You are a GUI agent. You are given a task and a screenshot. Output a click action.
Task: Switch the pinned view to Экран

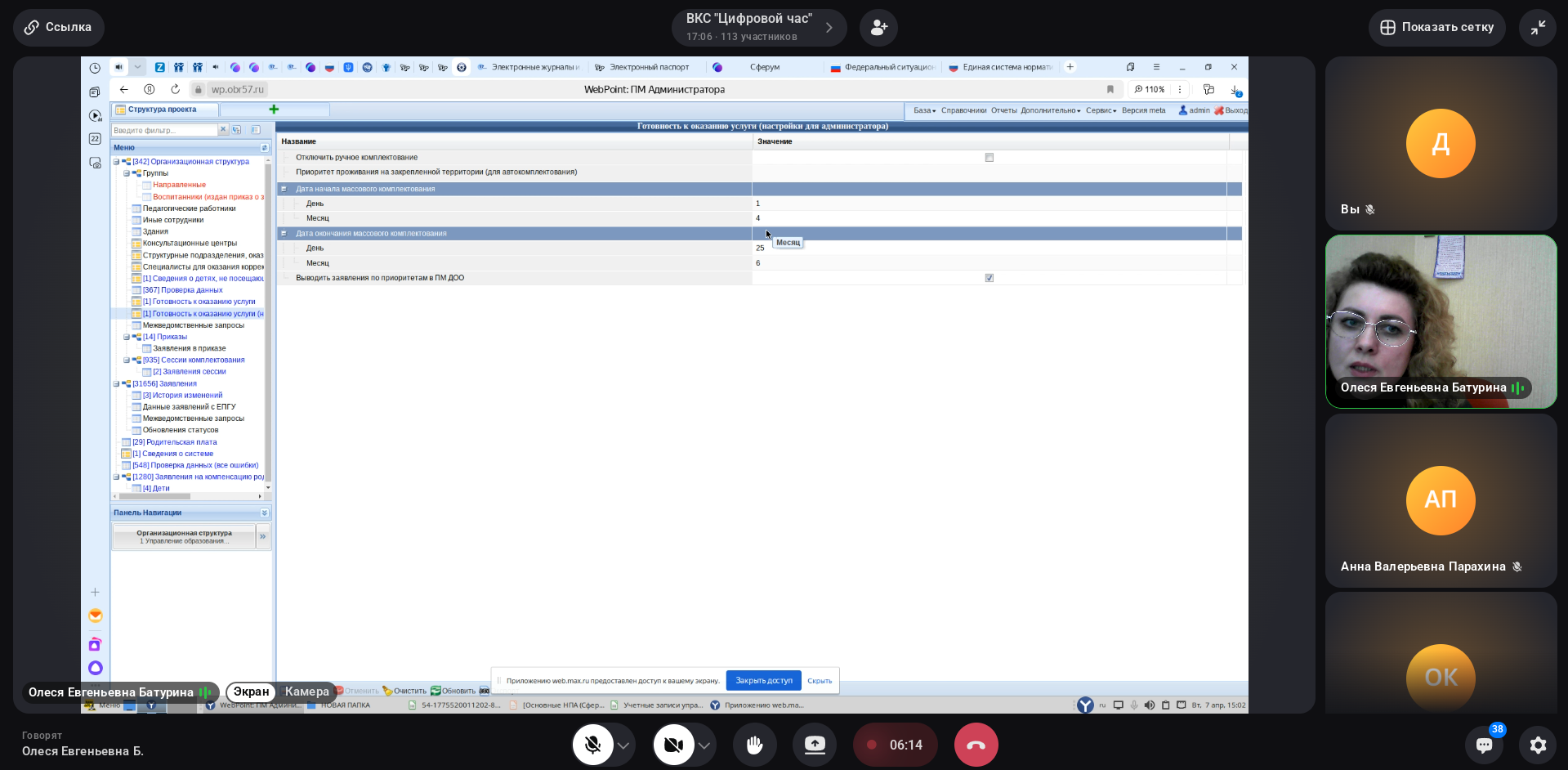(x=252, y=692)
